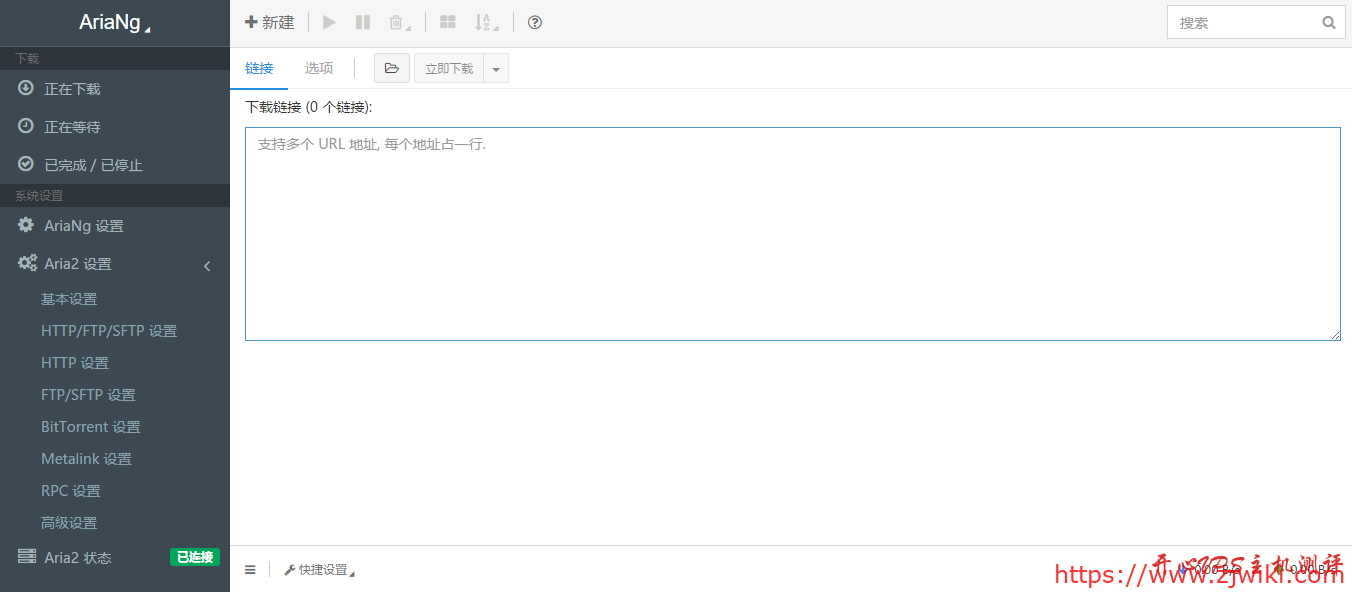Switch to the 选项 tab

319,68
